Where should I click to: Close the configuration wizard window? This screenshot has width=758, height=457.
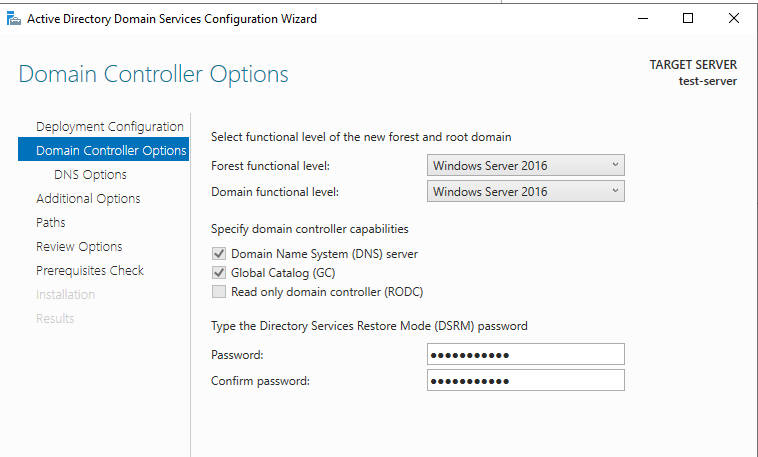point(733,18)
